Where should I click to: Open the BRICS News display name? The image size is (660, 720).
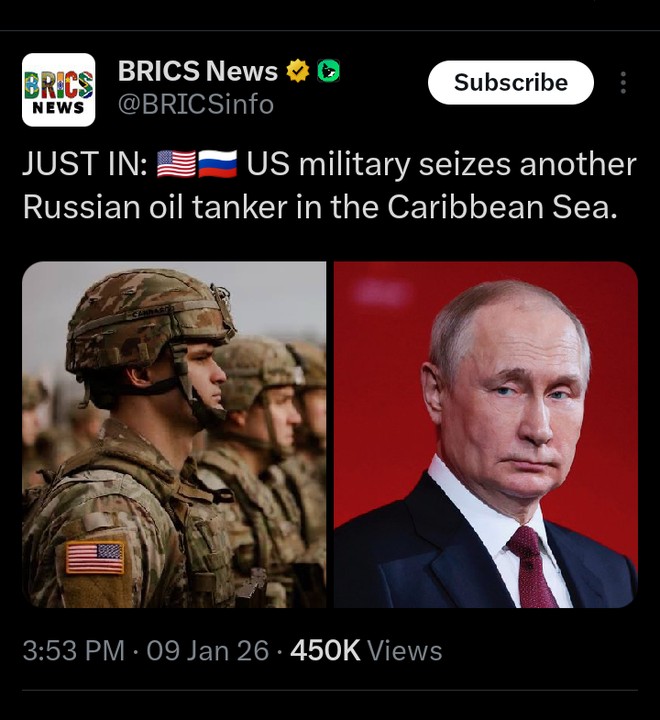pos(198,71)
